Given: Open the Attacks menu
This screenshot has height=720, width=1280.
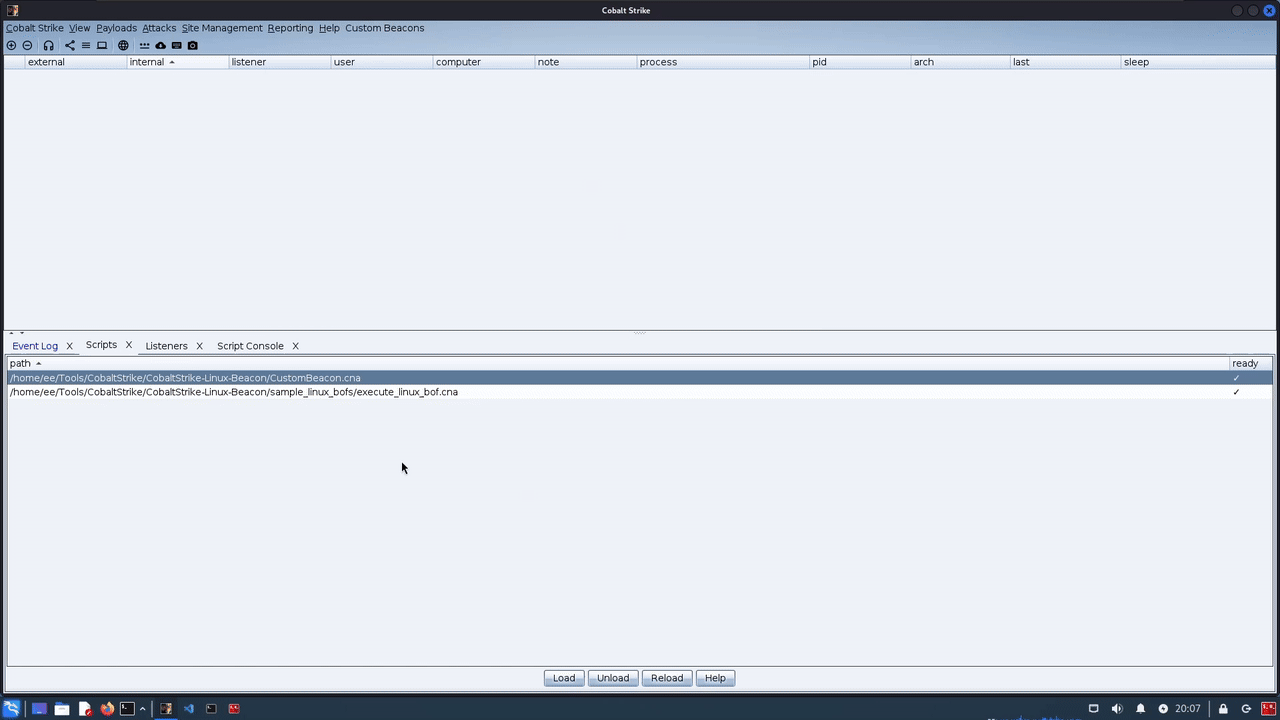Looking at the screenshot, I should coord(159,28).
